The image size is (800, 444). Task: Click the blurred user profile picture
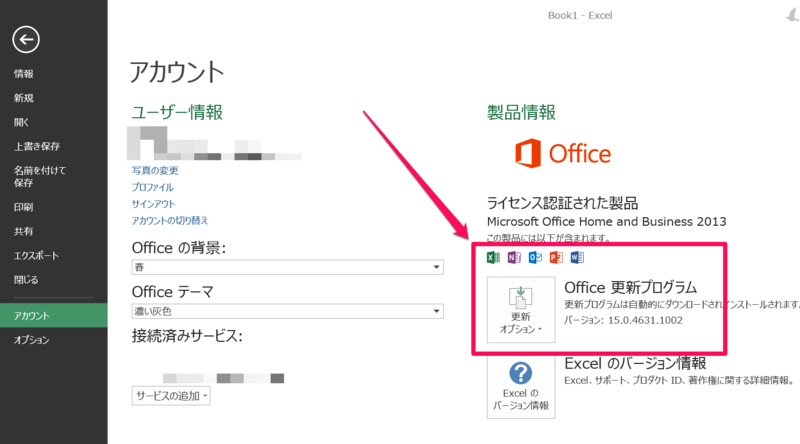(x=147, y=143)
